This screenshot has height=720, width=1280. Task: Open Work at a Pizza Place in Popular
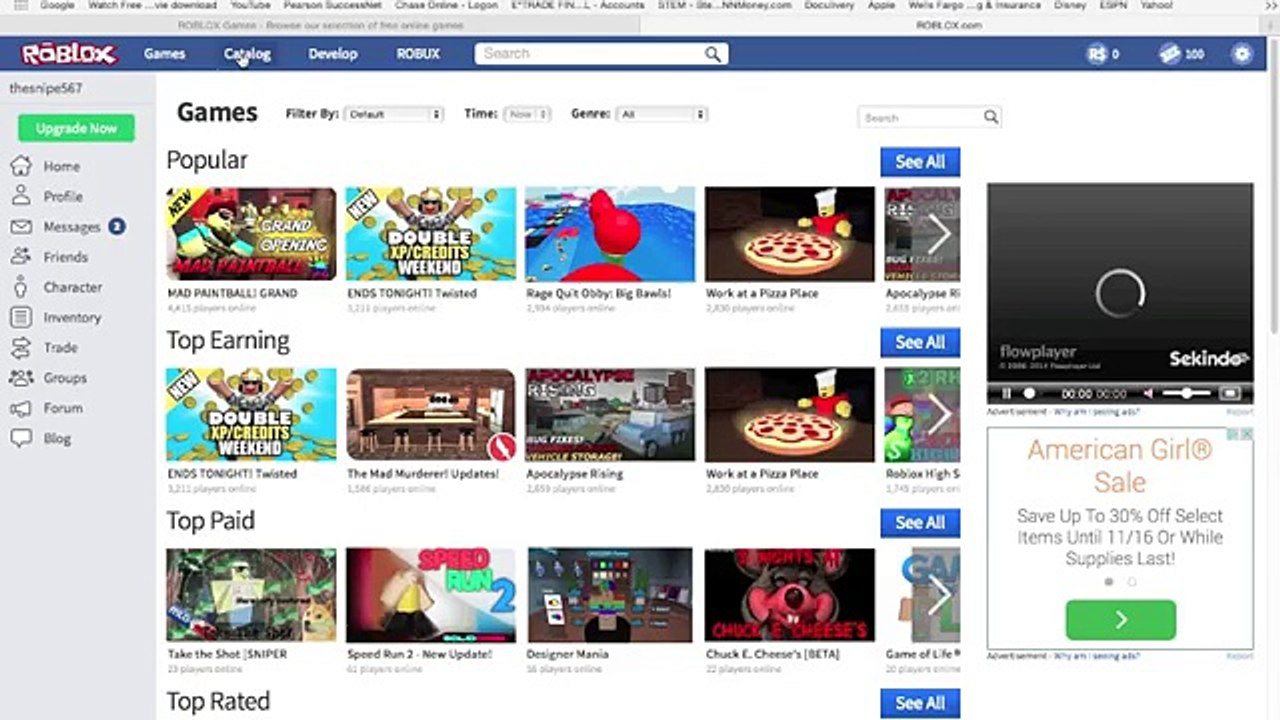click(790, 234)
